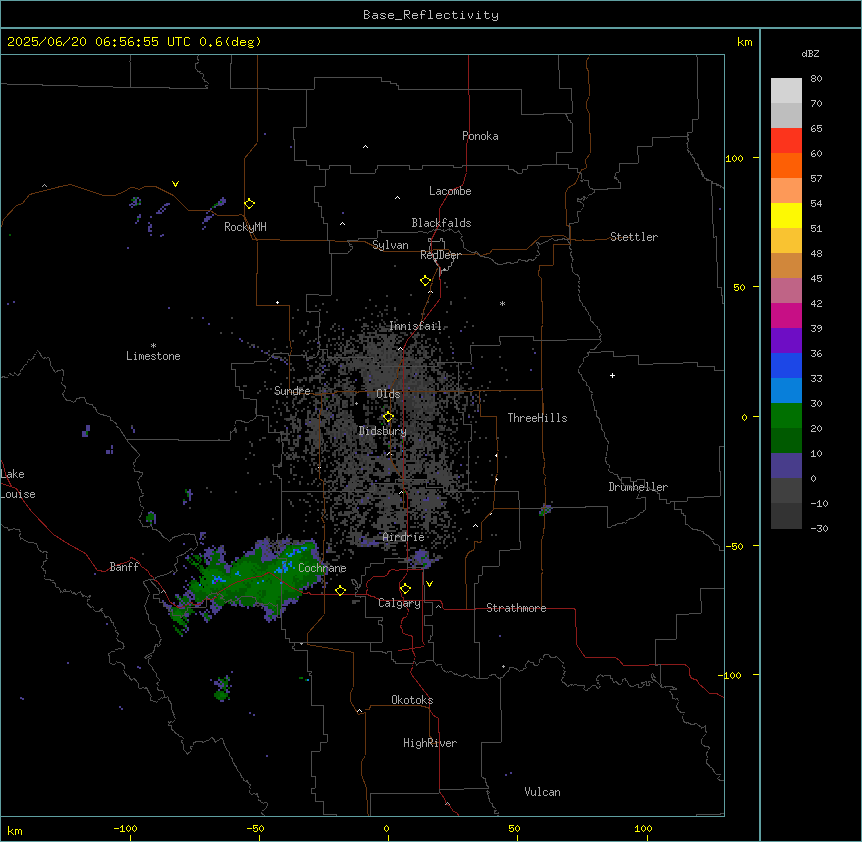The height and width of the screenshot is (842, 862).
Task: Click the yellow V marker northeast of Calgary
Action: [x=429, y=584]
